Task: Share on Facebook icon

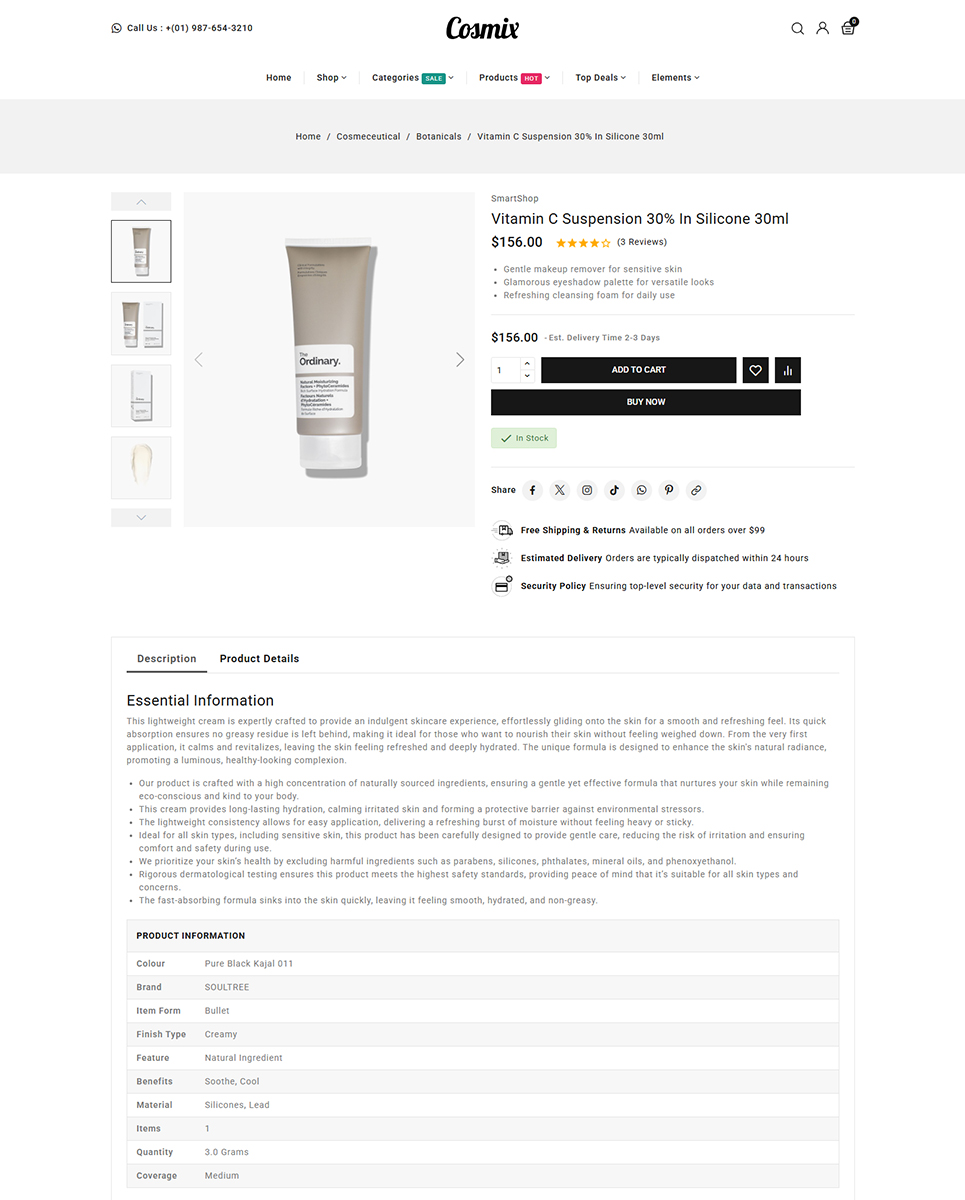Action: click(532, 490)
